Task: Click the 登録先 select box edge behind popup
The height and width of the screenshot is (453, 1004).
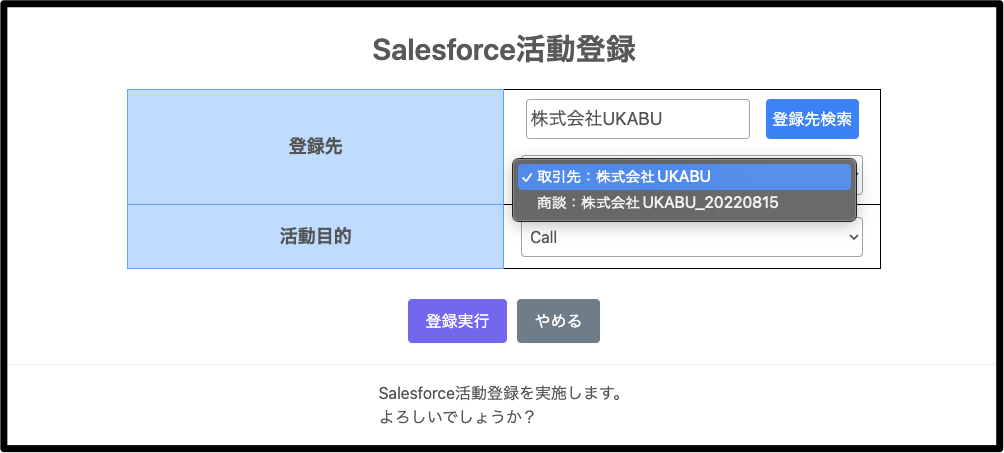Action: (860, 175)
